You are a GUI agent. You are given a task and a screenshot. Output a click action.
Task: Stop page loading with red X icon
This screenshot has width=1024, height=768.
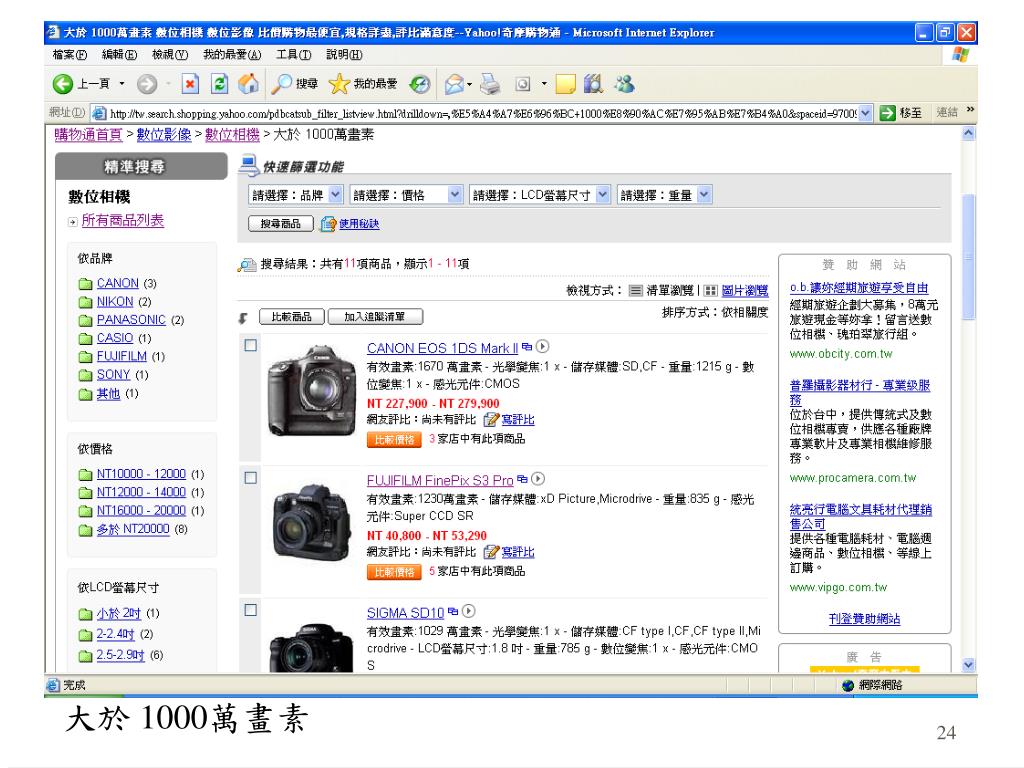click(190, 84)
